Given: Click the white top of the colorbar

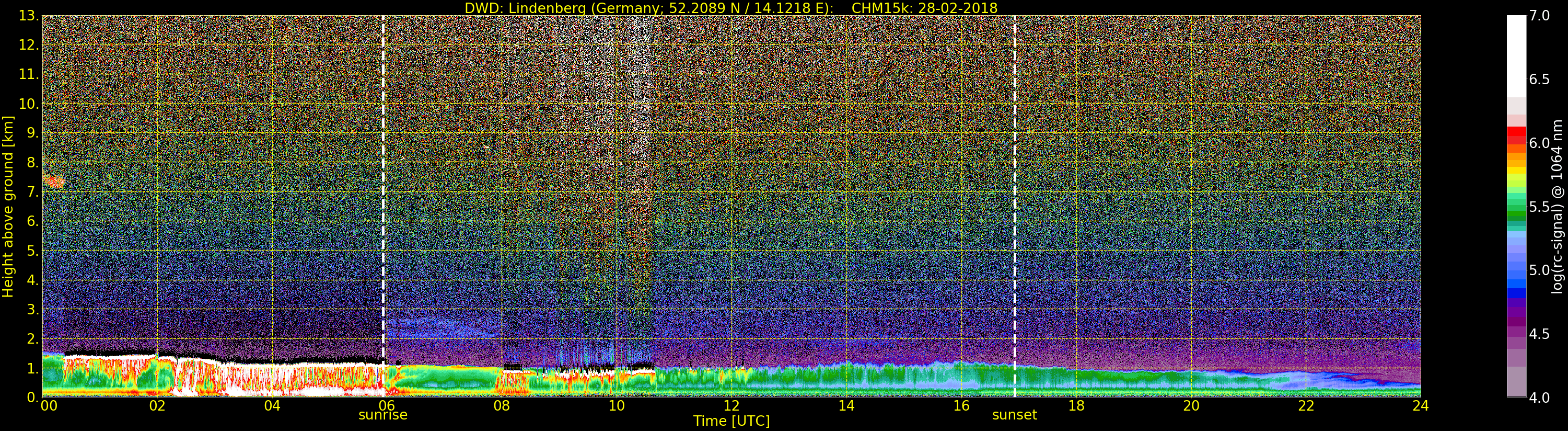Looking at the screenshot, I should click(x=1516, y=55).
